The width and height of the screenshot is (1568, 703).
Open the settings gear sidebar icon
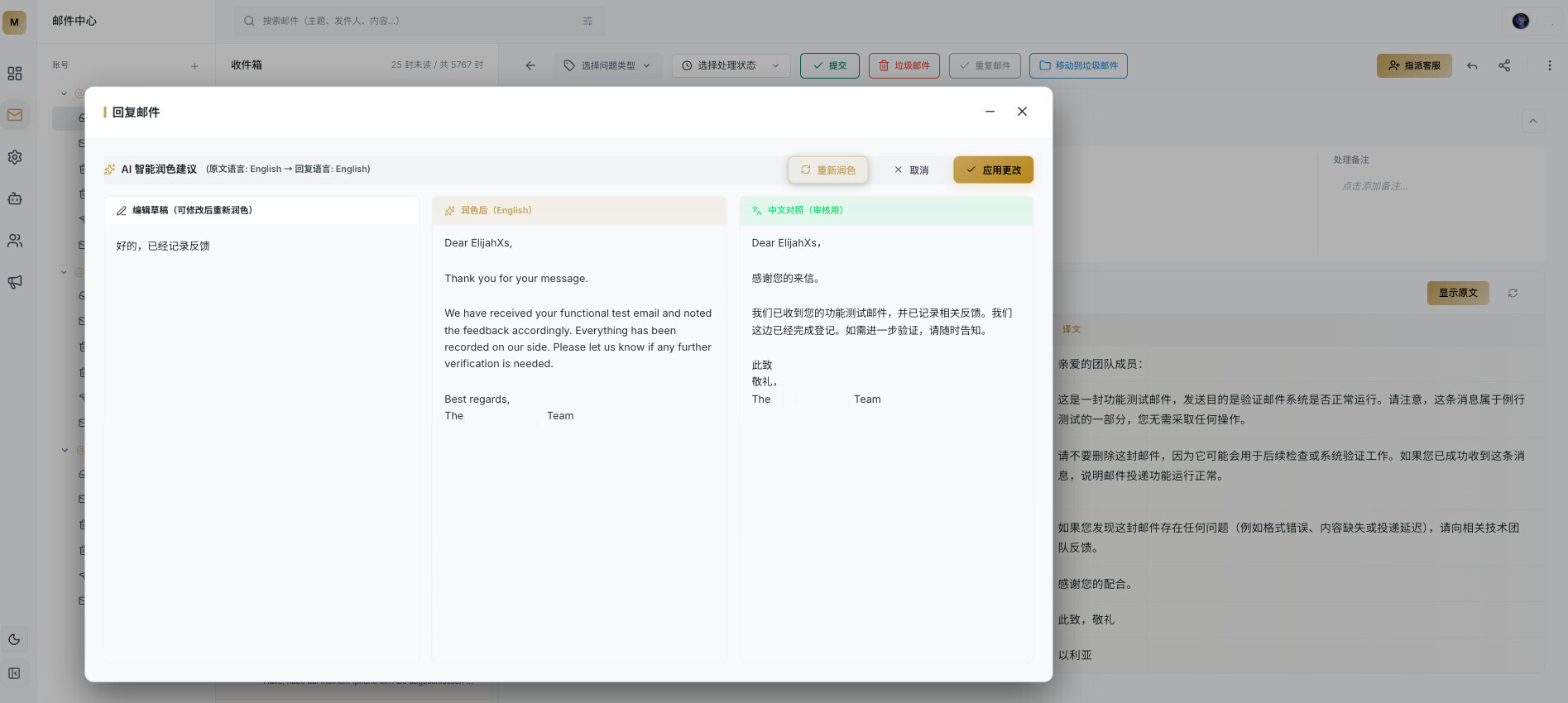15,157
